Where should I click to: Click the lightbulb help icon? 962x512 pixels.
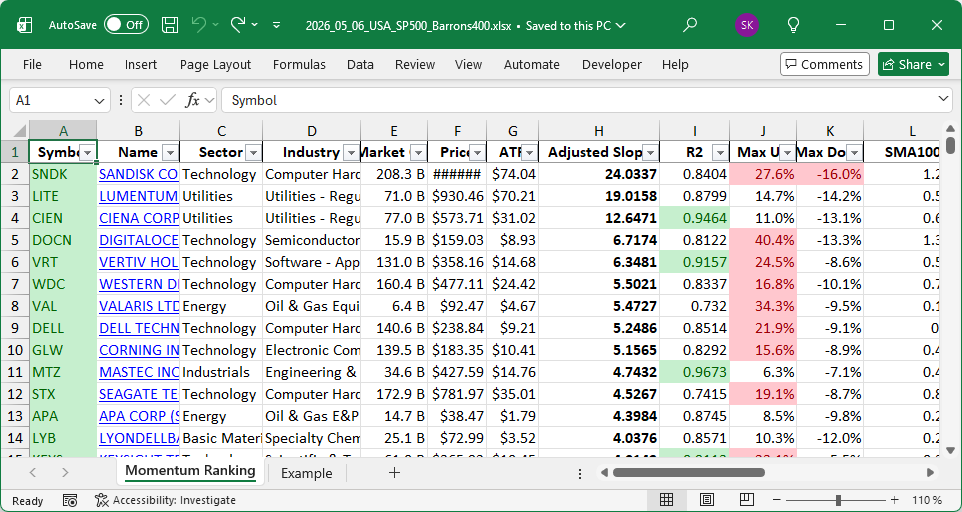(x=793, y=25)
